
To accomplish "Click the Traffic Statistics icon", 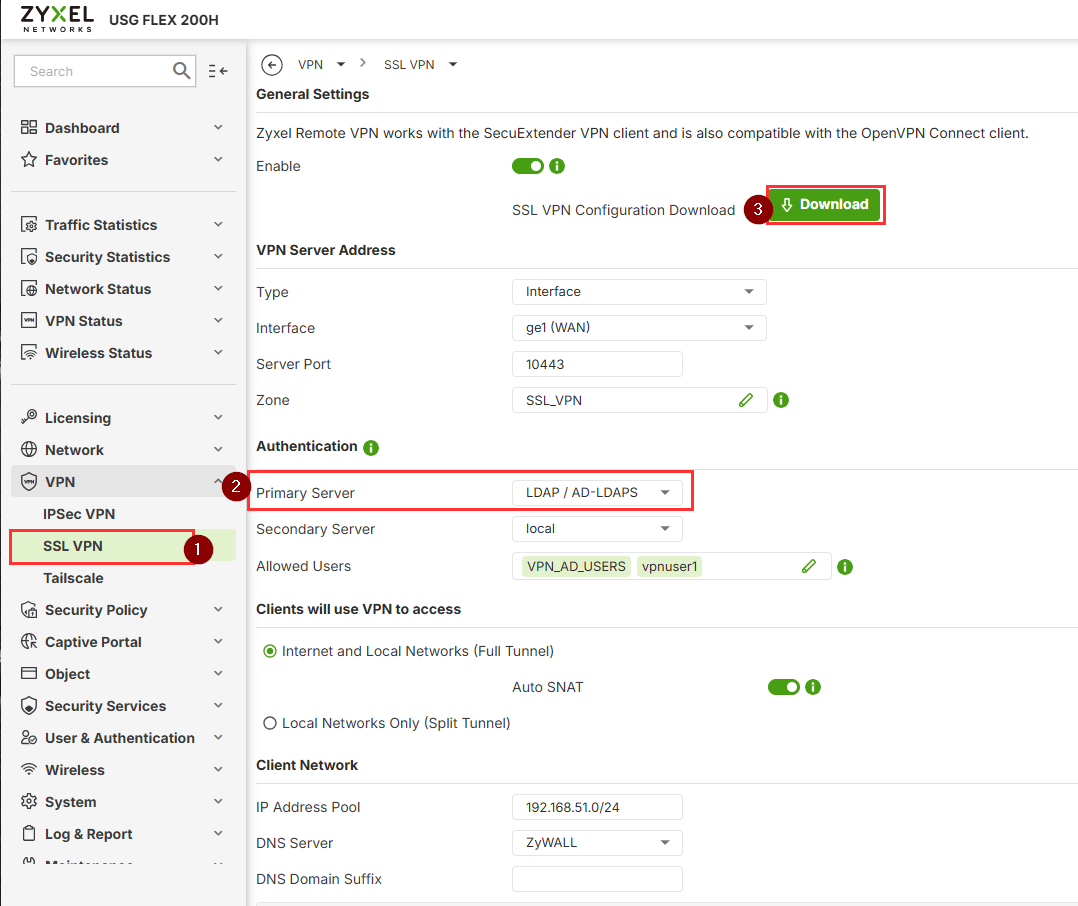I will (x=29, y=225).
